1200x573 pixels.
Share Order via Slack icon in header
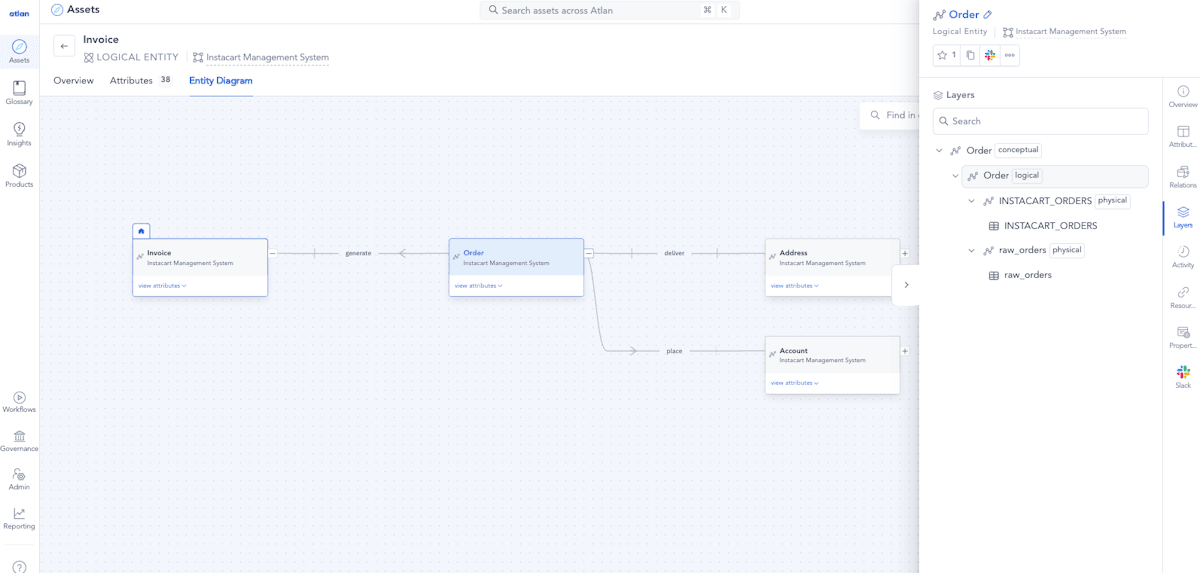click(x=990, y=56)
